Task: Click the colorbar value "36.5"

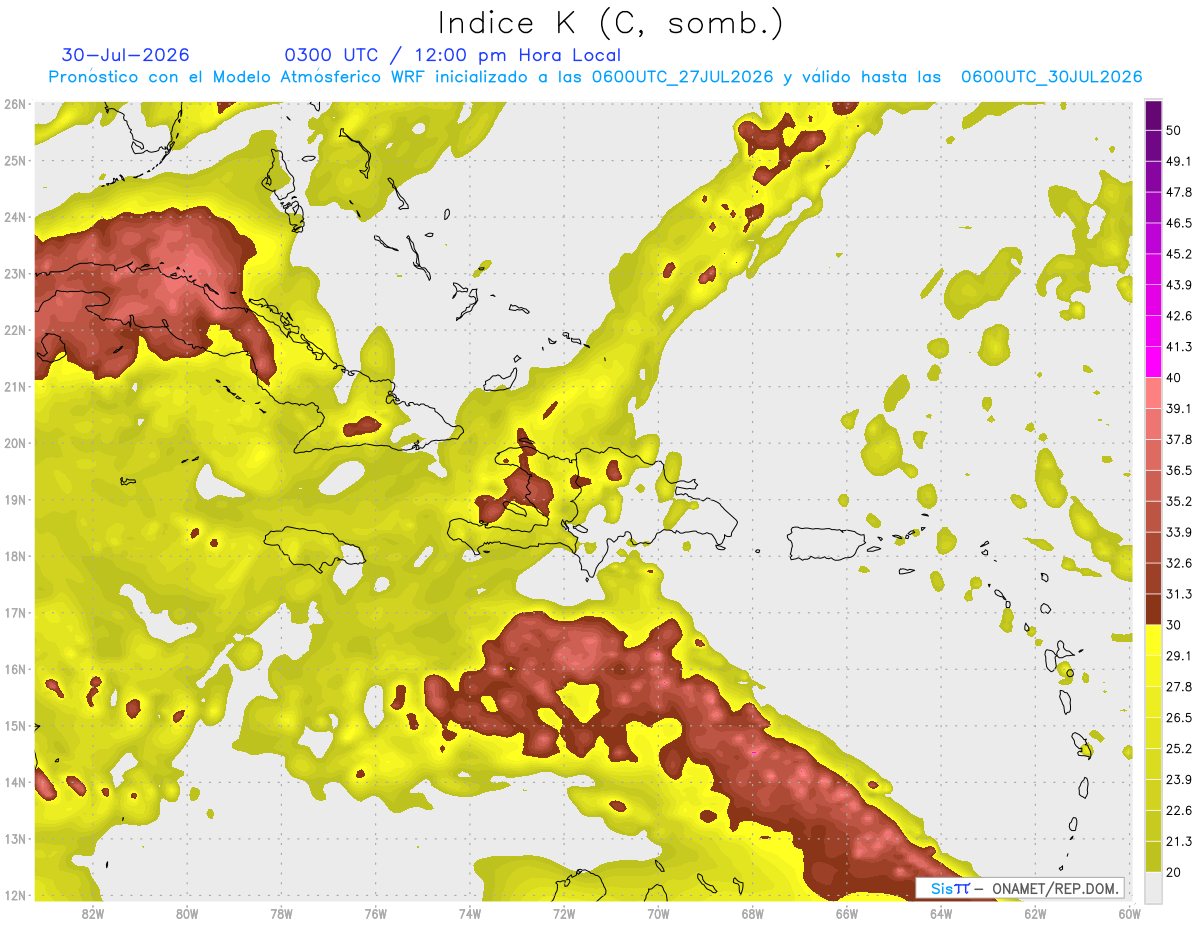Action: click(1179, 471)
